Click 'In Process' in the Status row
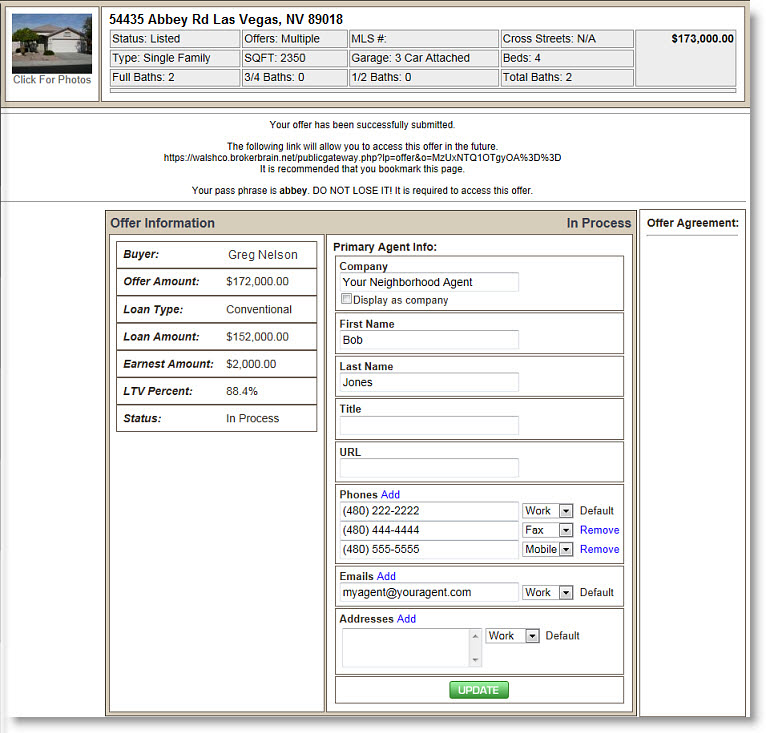 [x=253, y=418]
